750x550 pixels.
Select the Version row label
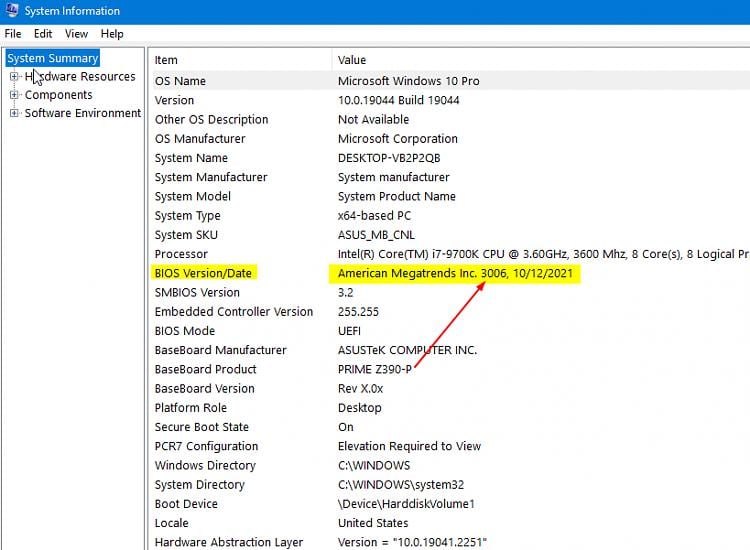[174, 100]
